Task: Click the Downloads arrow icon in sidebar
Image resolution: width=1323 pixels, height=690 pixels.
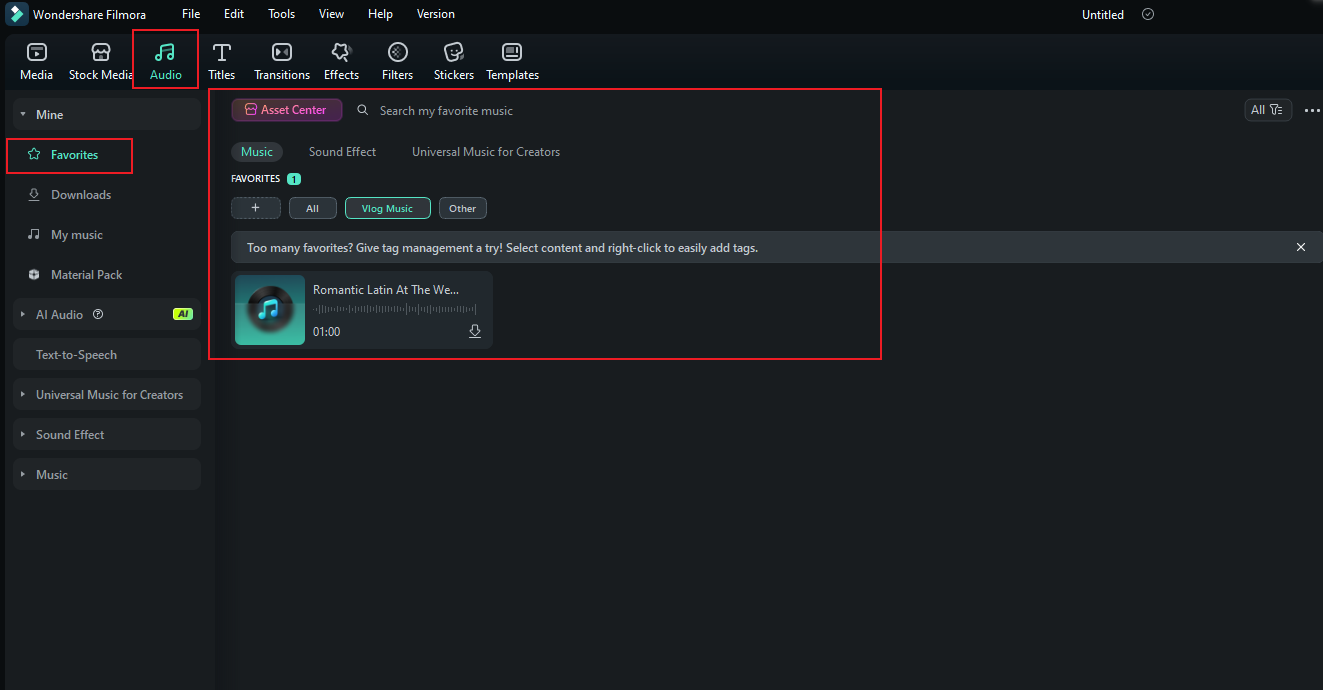Action: point(34,194)
